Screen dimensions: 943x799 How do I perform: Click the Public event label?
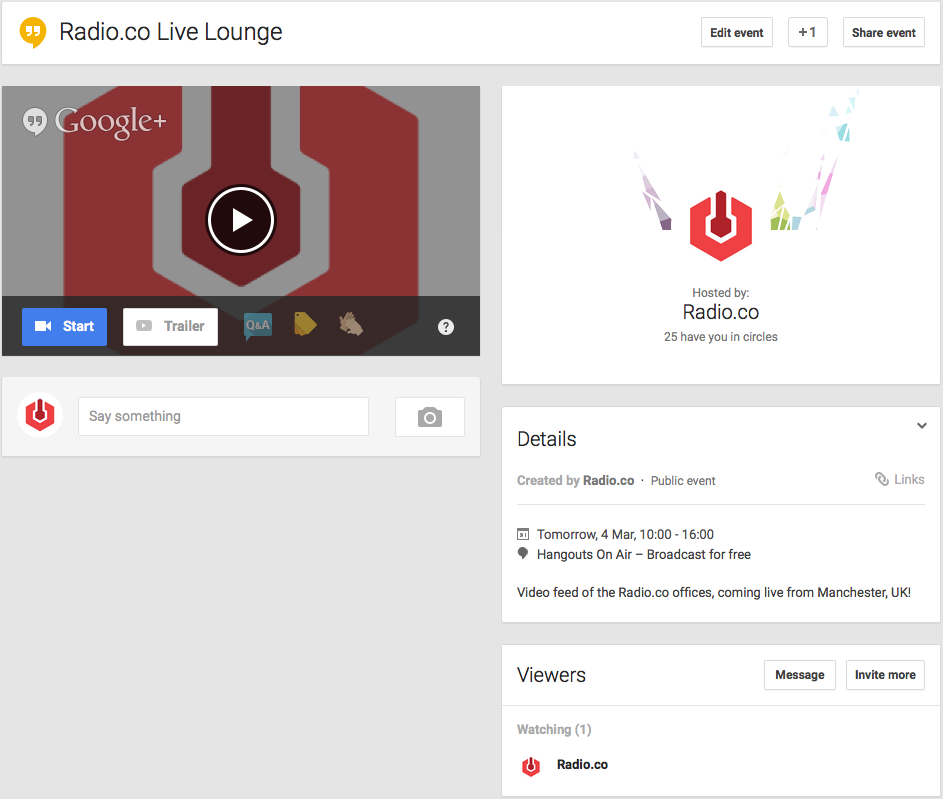(x=683, y=481)
